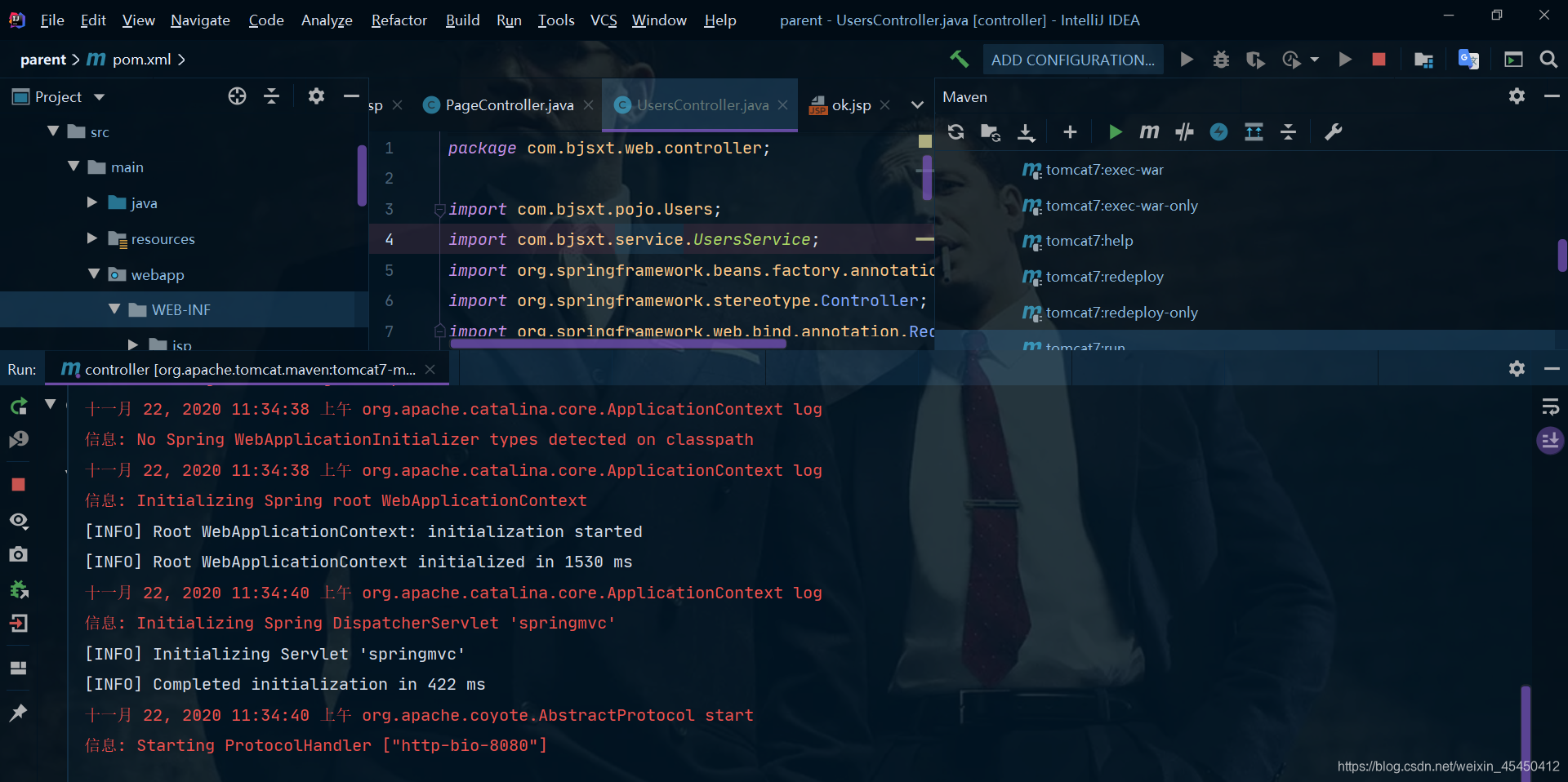Open the Build menu
The image size is (1568, 782).
[x=462, y=20]
